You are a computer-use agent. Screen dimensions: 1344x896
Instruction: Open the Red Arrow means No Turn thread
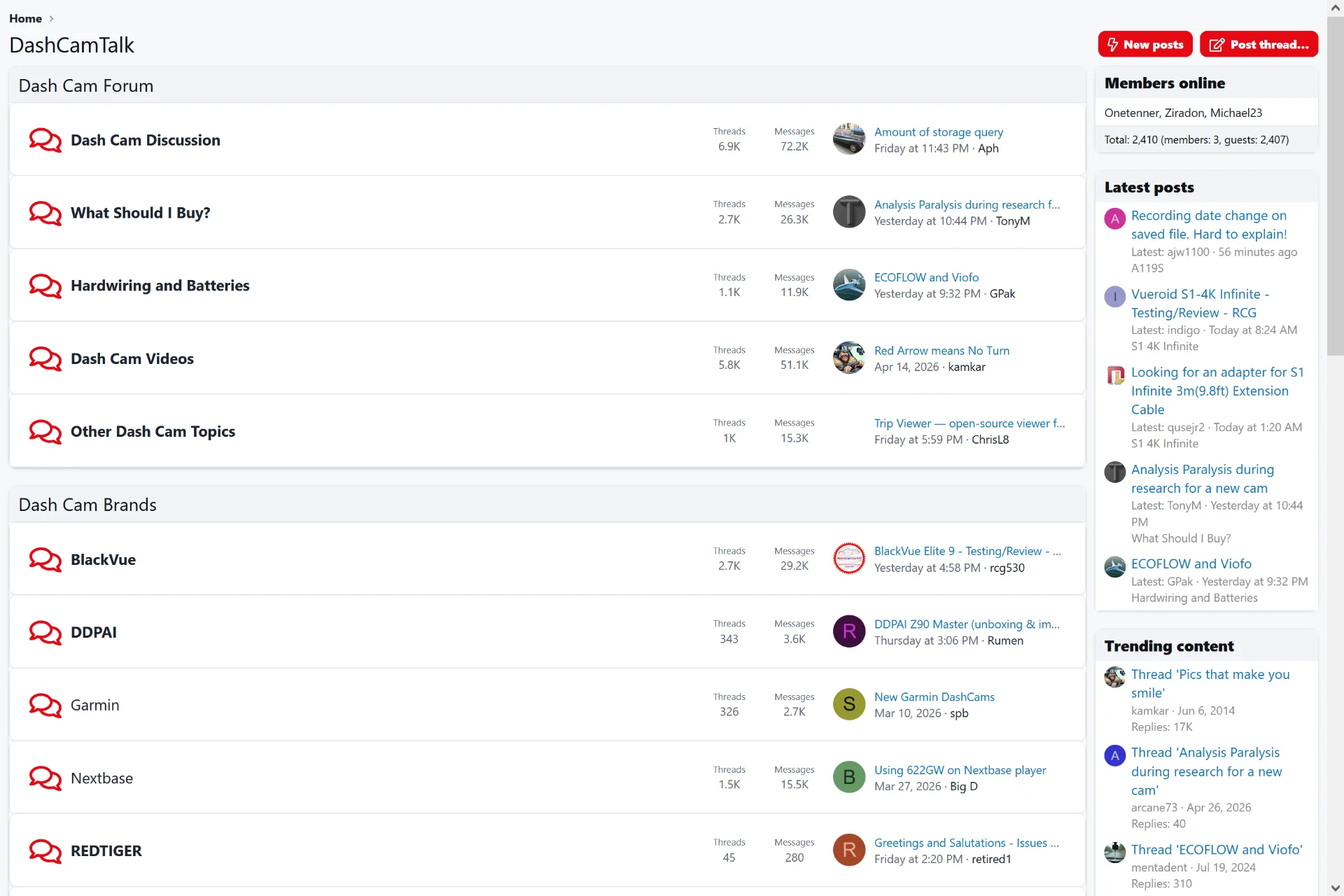[x=941, y=350]
